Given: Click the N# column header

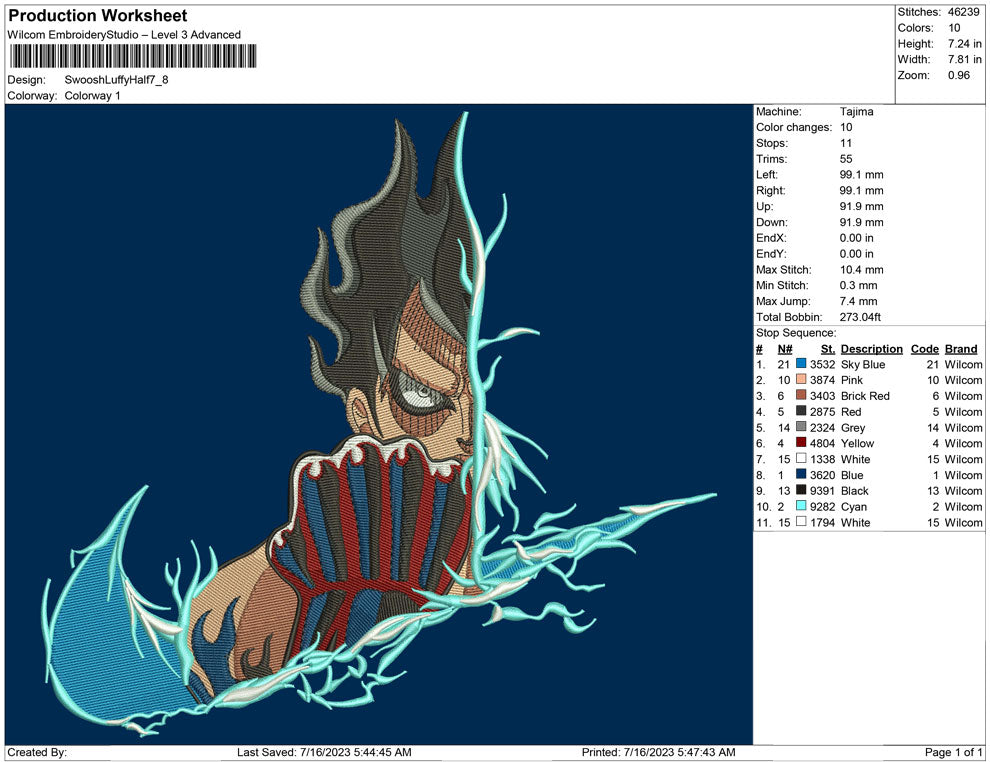Looking at the screenshot, I should click(785, 349).
